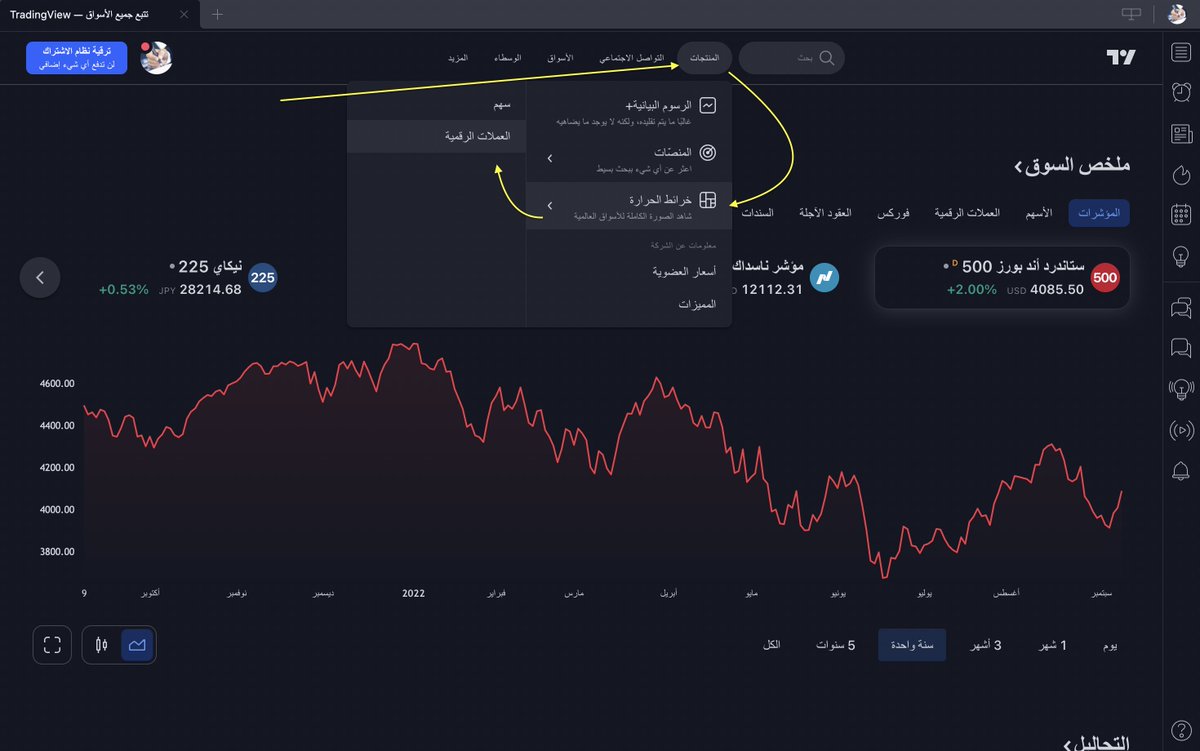This screenshot has height=751, width=1200.
Task: Switch to العقود الآجلة market tab
Action: coord(825,214)
